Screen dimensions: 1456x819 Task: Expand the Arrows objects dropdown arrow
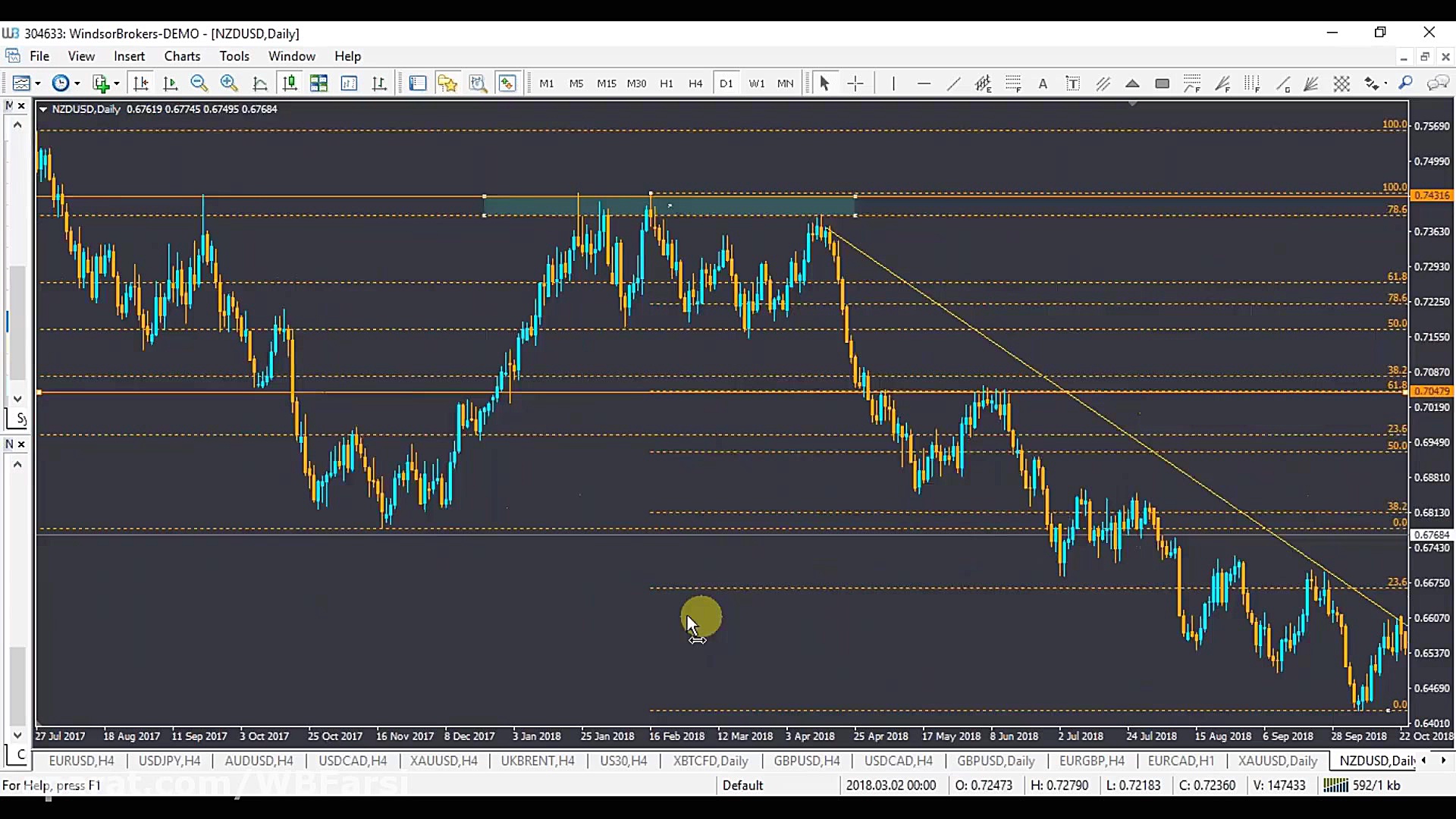(x=1385, y=83)
